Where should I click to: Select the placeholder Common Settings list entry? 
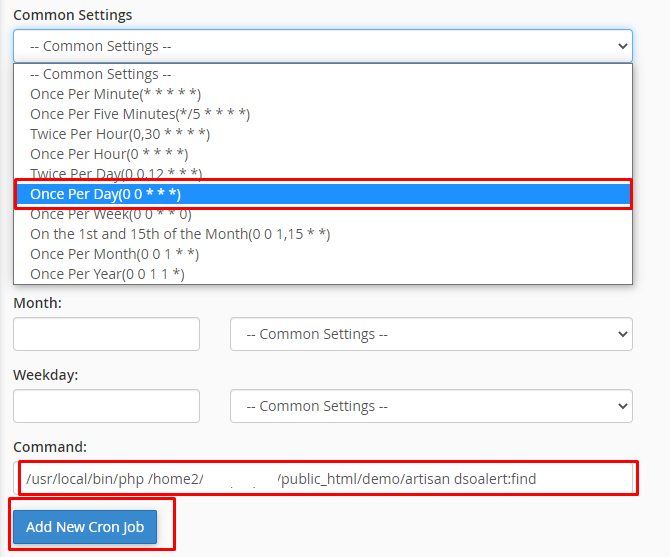(100, 74)
